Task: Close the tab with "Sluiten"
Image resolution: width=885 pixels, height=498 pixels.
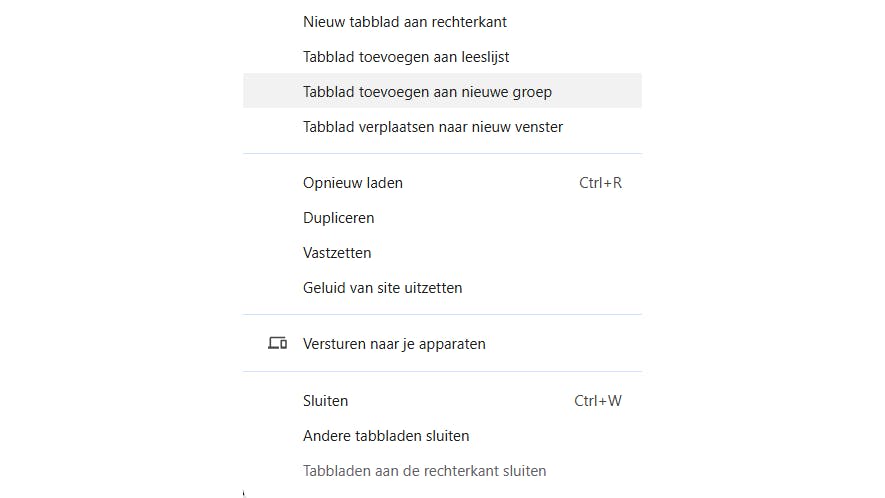Action: click(325, 401)
